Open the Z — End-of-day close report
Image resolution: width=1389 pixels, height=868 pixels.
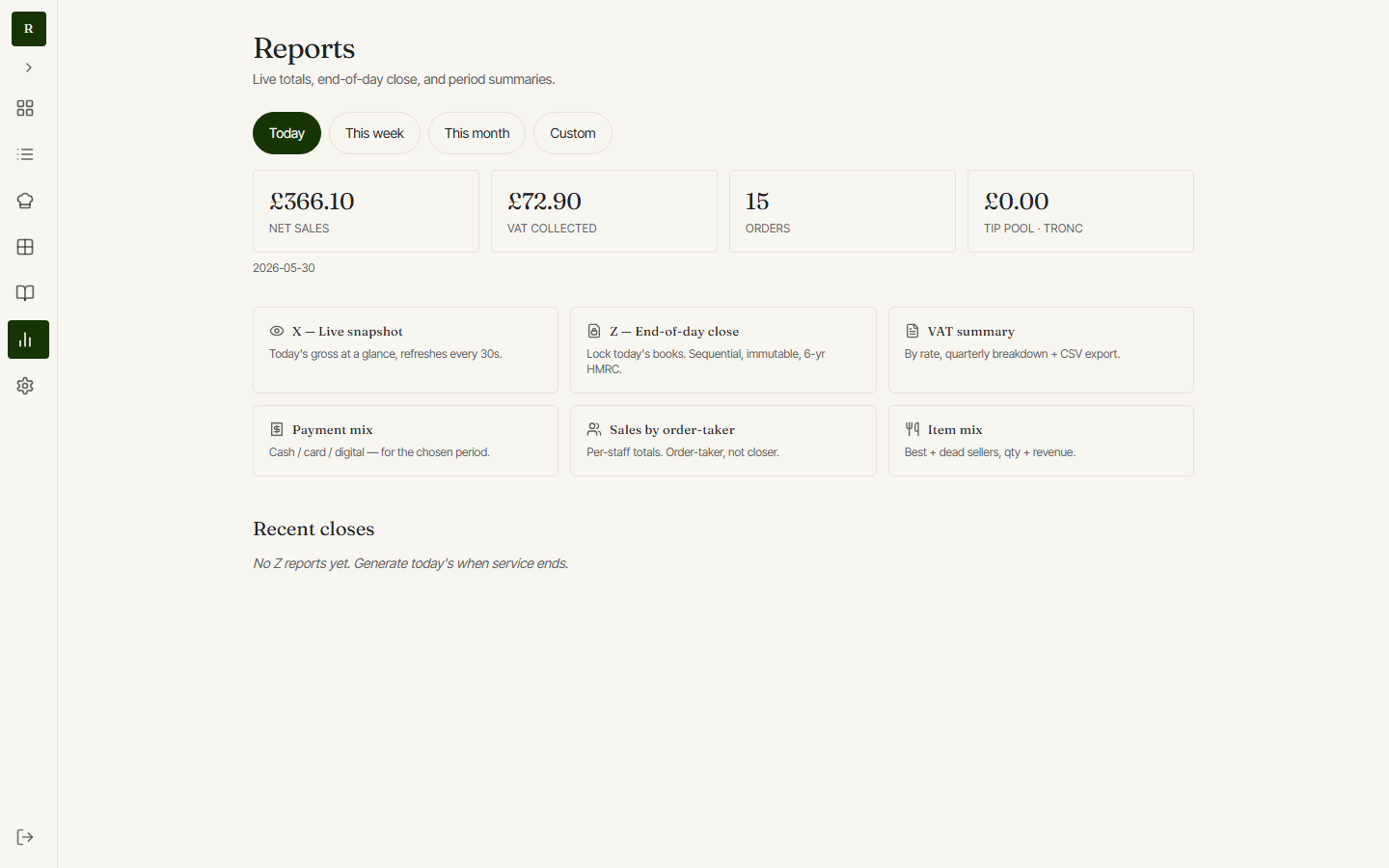point(723,350)
